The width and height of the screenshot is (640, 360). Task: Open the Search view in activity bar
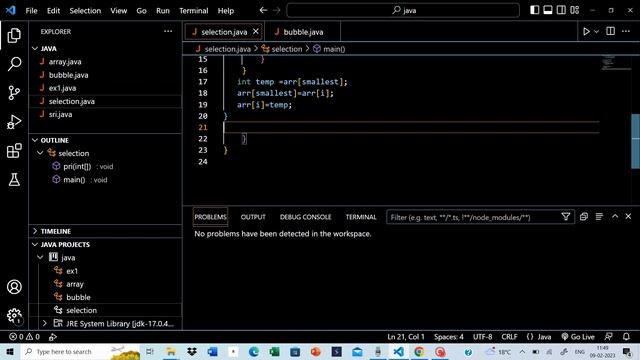[x=14, y=64]
